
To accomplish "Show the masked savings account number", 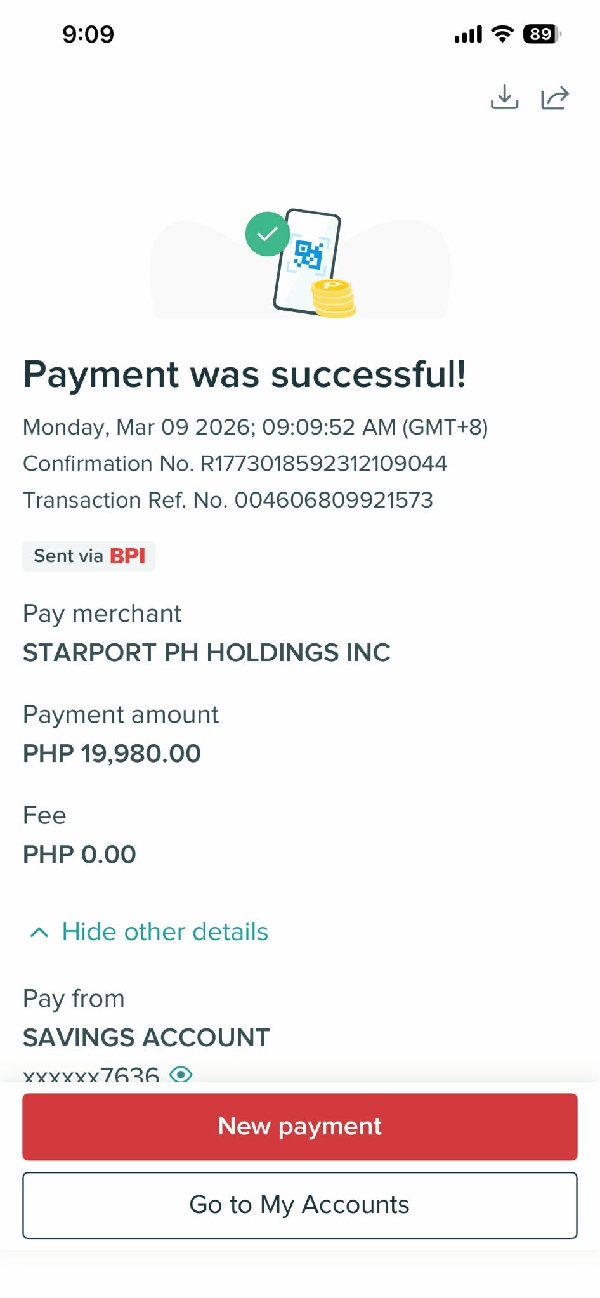I will pyautogui.click(x=181, y=1075).
